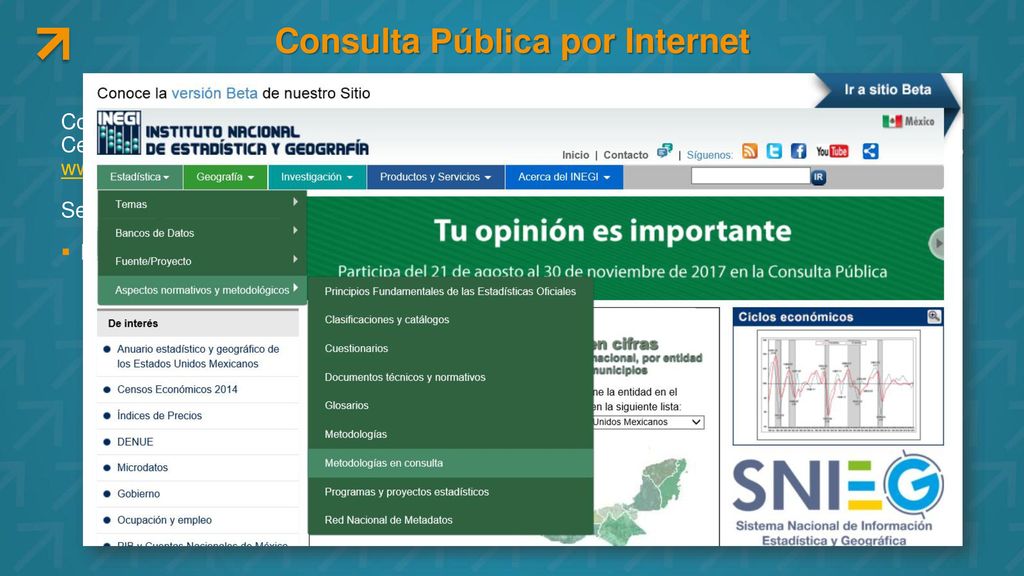This screenshot has height=576, width=1024.
Task: Expand Bancos de Datos submenu
Action: pyautogui.click(x=202, y=232)
